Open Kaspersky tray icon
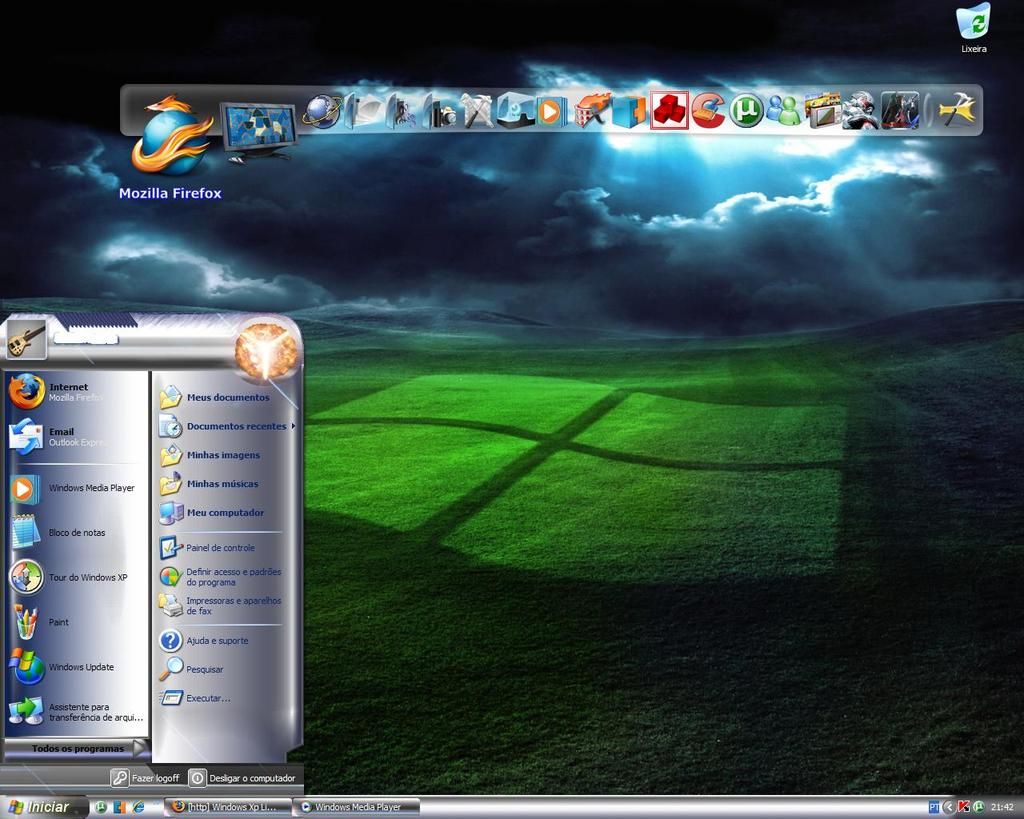This screenshot has width=1024, height=819. tap(963, 807)
